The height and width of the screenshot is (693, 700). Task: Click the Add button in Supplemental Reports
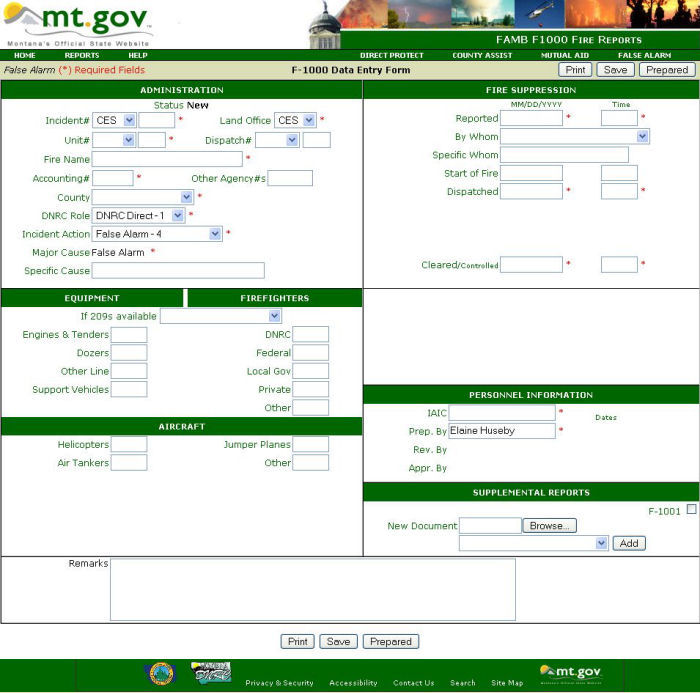click(x=629, y=543)
